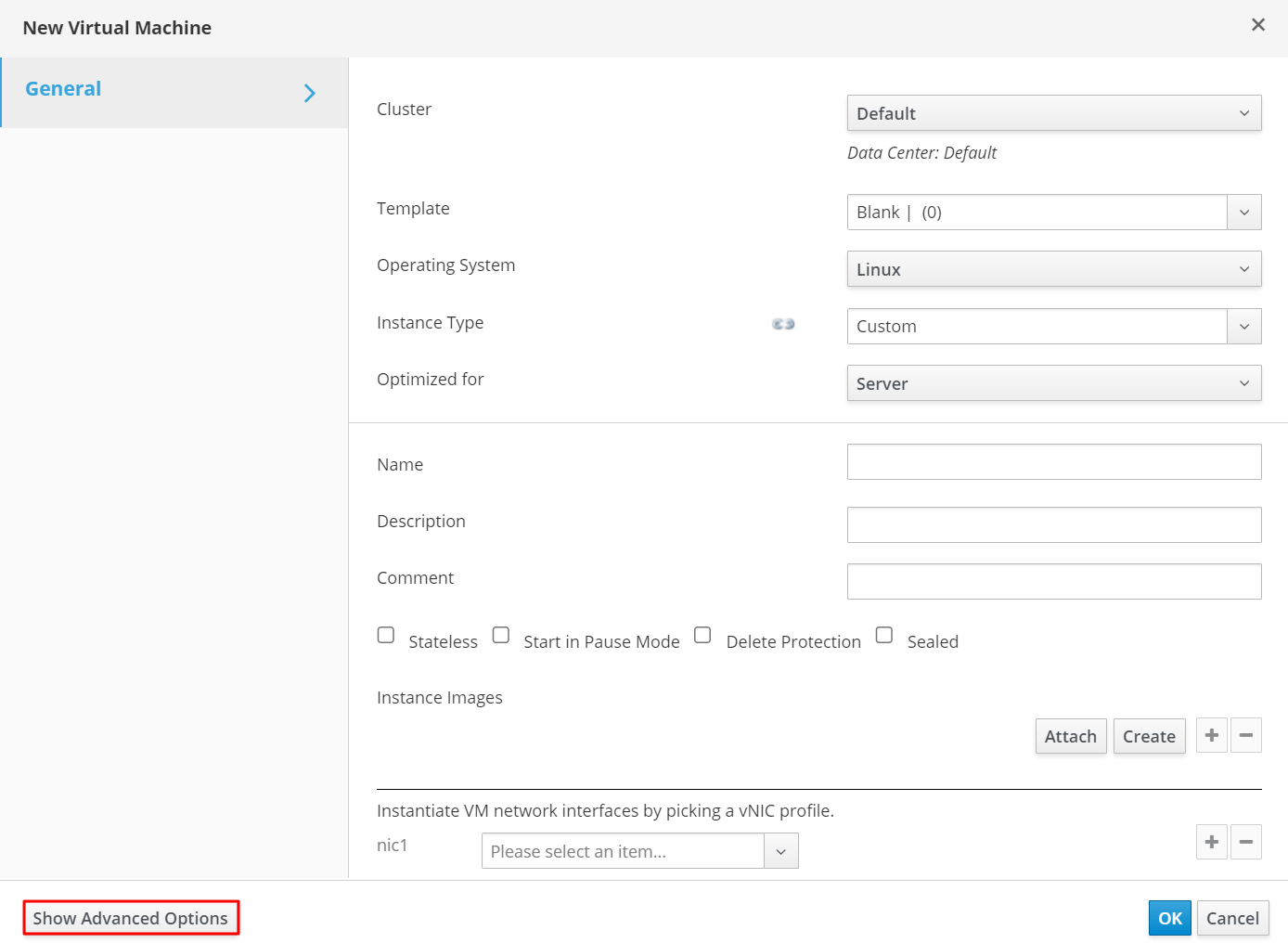This screenshot has height=943, width=1288.
Task: Click into the Name input field
Action: (1053, 462)
